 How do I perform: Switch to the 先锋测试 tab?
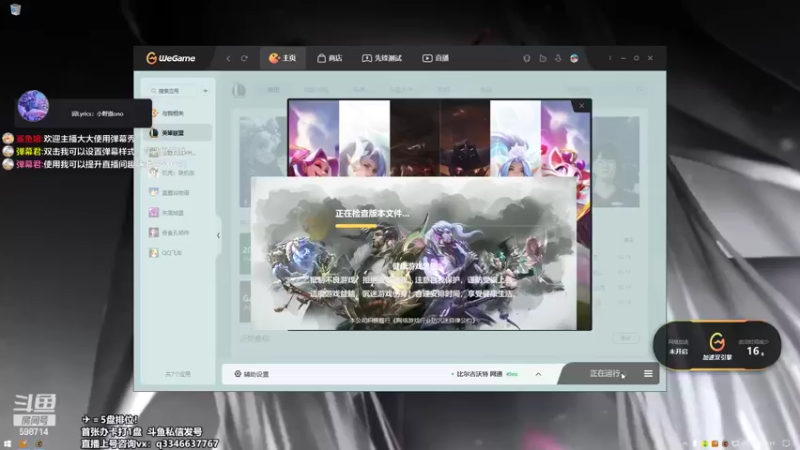point(382,58)
